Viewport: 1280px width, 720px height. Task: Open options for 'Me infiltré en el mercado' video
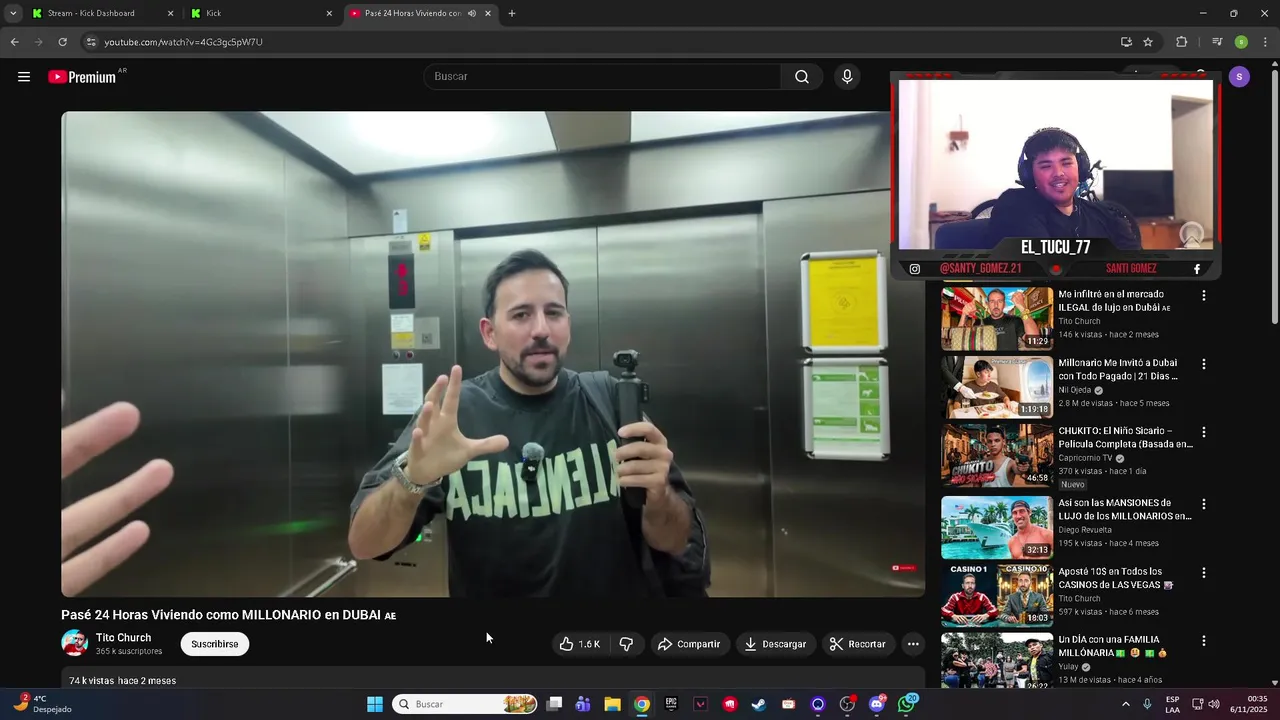[1204, 296]
